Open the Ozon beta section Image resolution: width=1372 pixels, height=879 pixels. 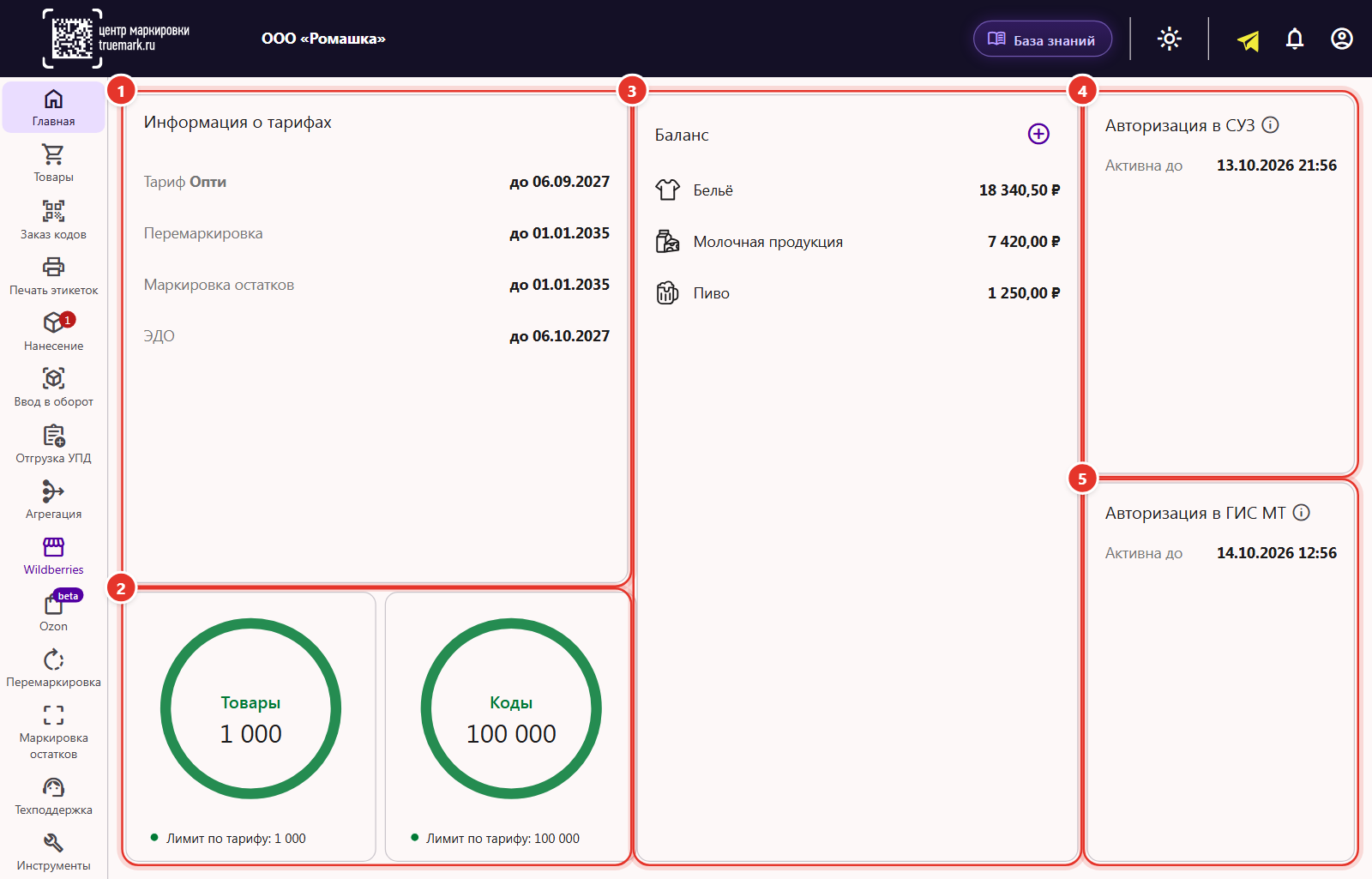tap(53, 612)
